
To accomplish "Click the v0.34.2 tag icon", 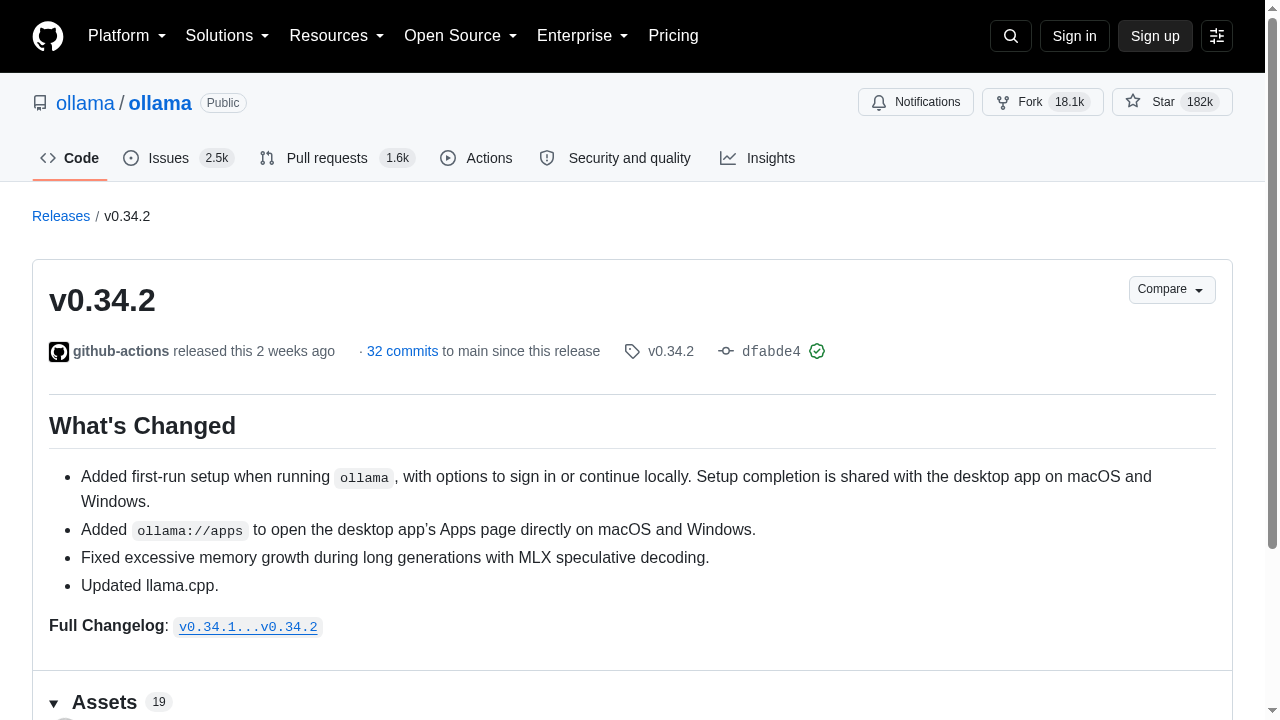I will pos(632,351).
